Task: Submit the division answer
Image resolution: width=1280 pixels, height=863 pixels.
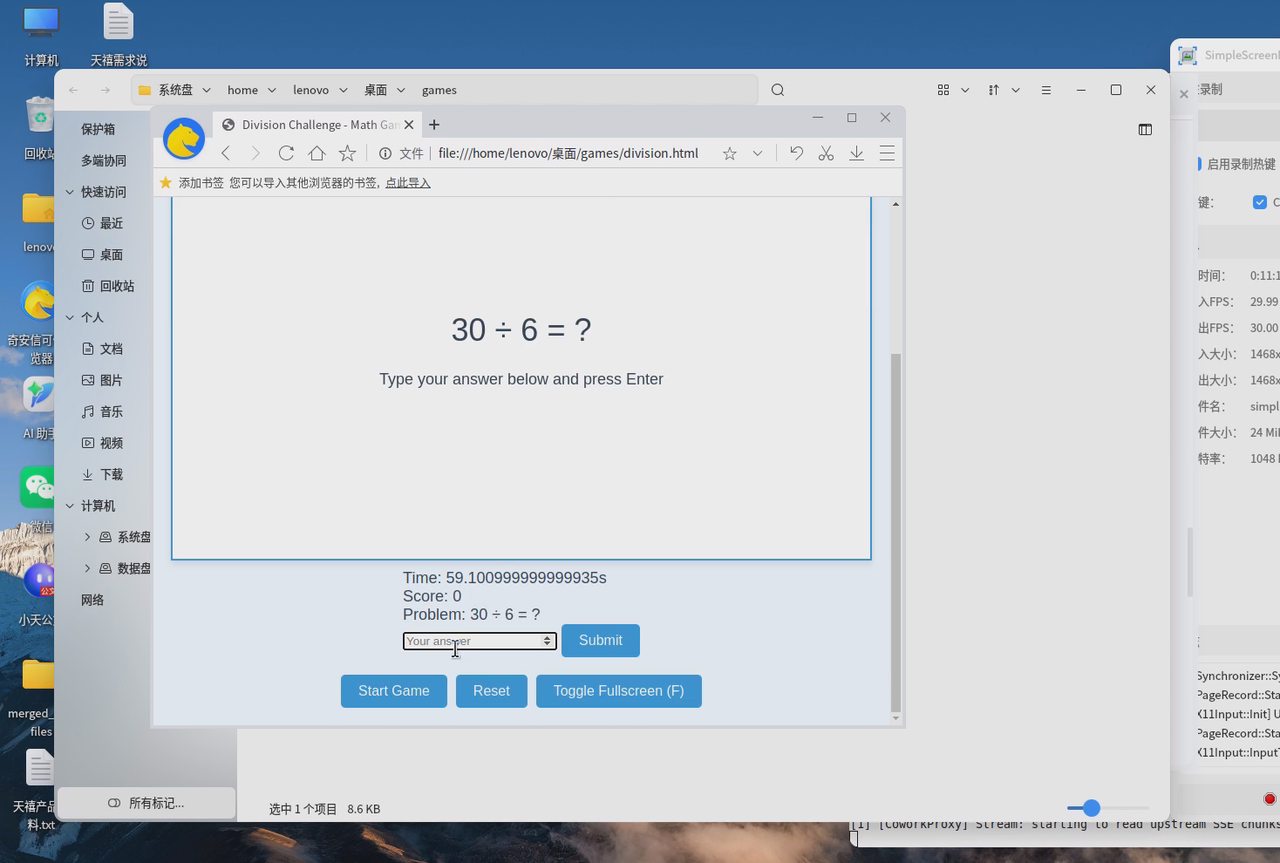Action: click(600, 641)
